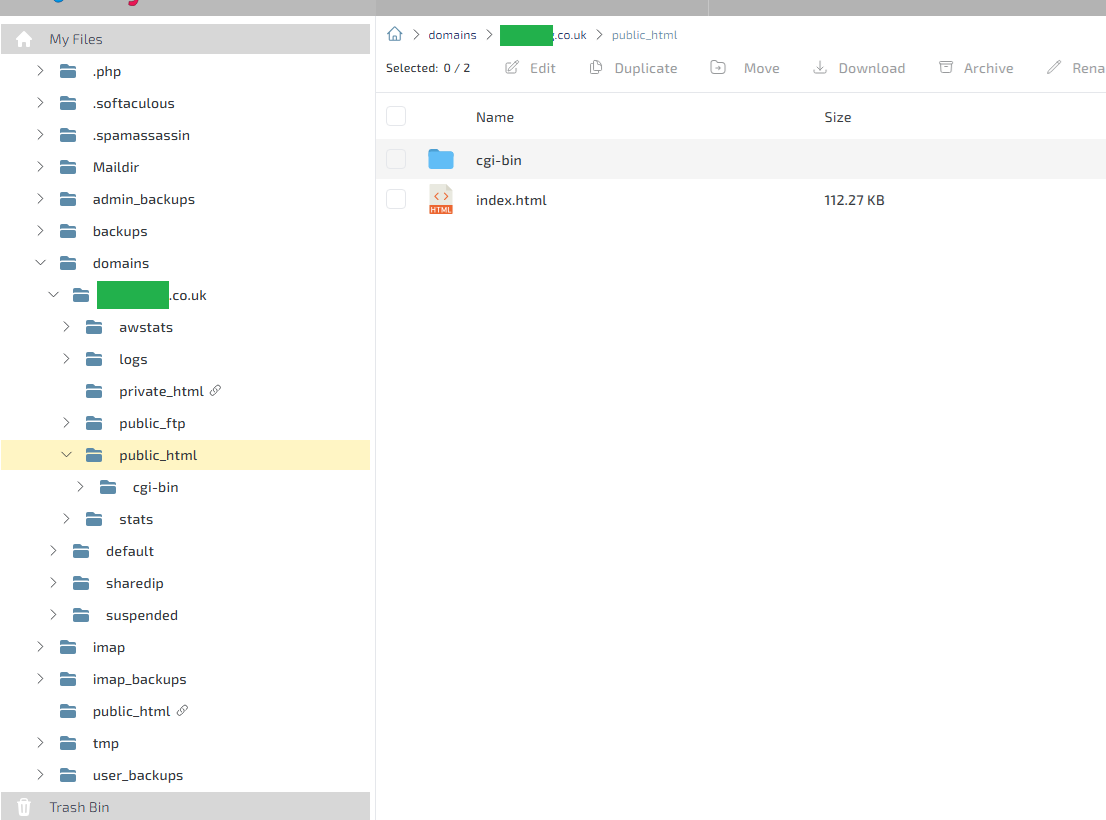
Task: Sort files by Name column header
Action: pyautogui.click(x=494, y=117)
